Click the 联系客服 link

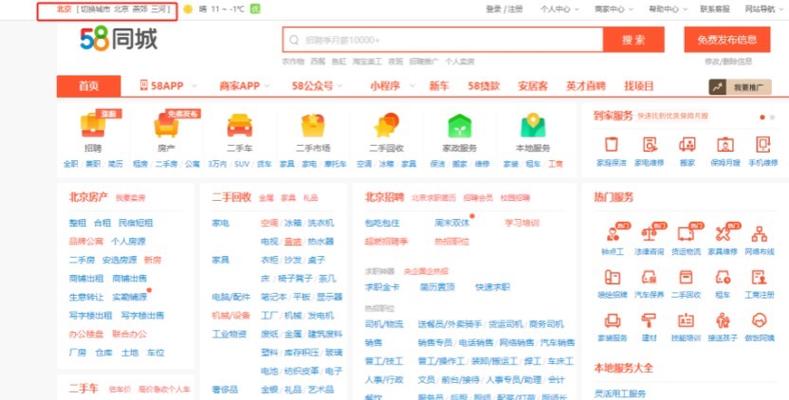(715, 9)
